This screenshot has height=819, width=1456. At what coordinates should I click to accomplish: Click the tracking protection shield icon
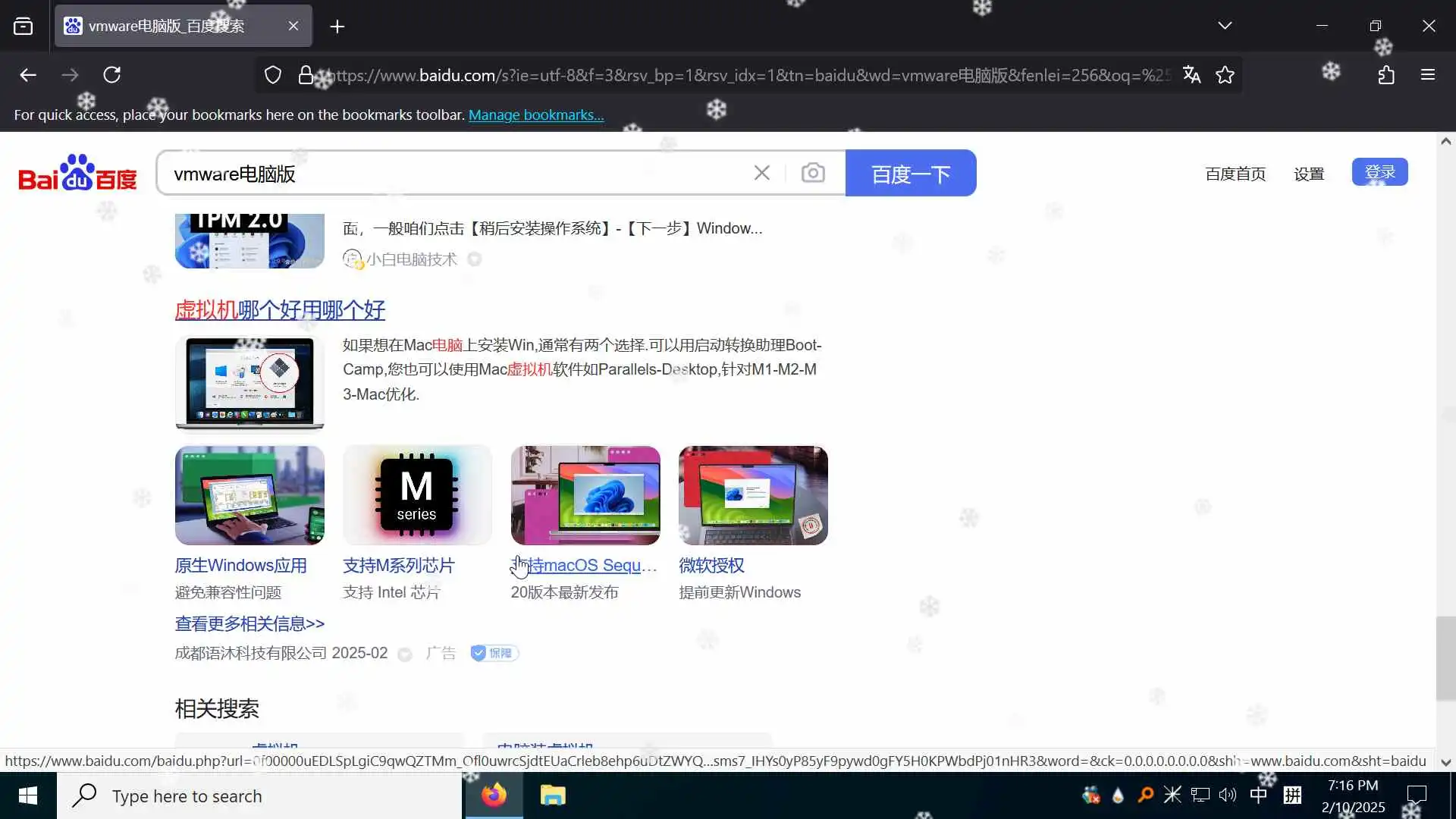click(273, 74)
